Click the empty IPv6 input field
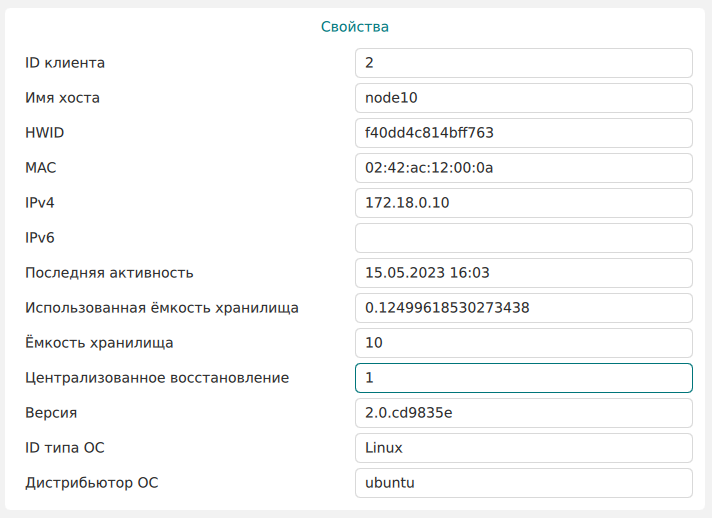 point(523,238)
